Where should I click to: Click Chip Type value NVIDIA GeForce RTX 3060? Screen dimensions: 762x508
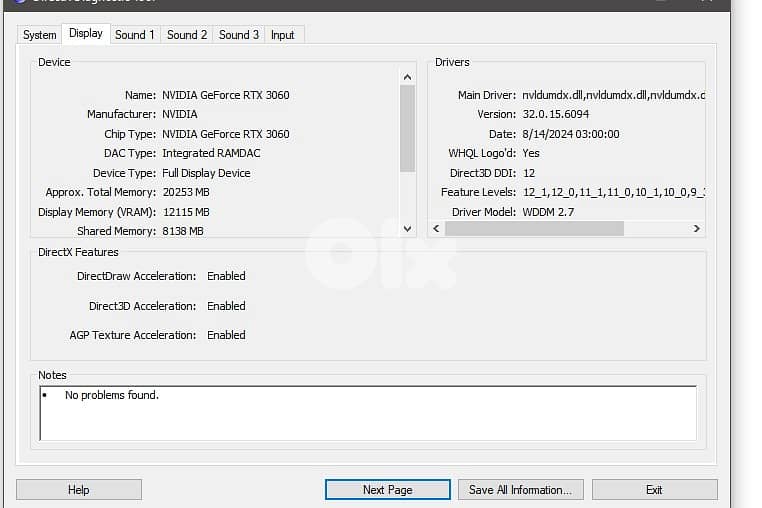tap(226, 134)
